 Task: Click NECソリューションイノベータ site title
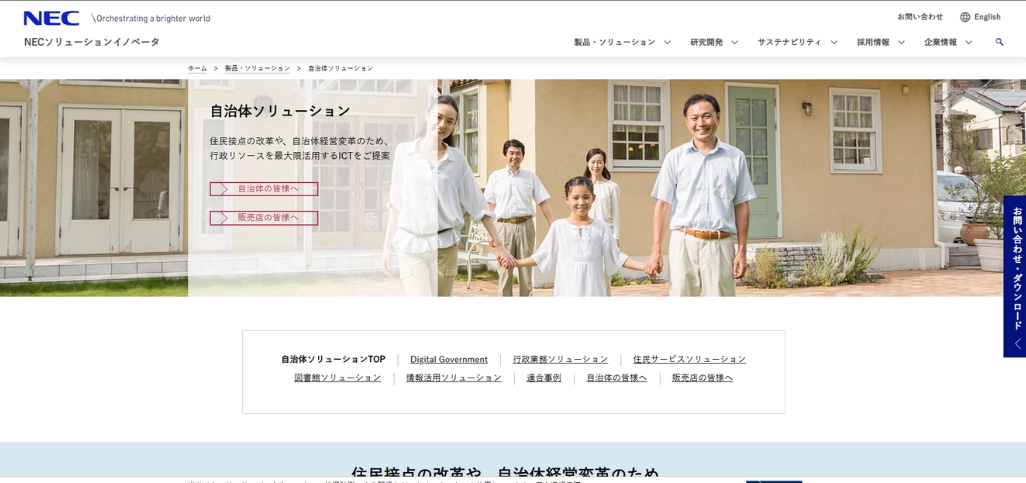92,42
